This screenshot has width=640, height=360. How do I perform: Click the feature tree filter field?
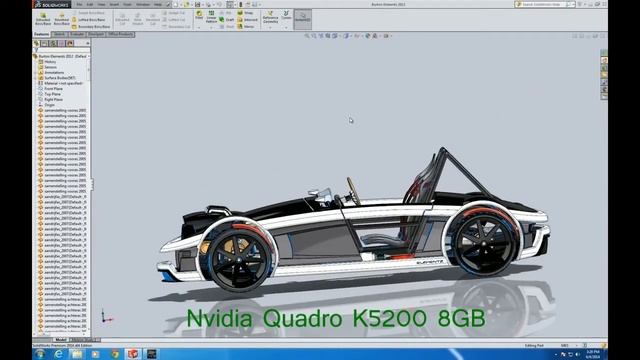[61, 50]
